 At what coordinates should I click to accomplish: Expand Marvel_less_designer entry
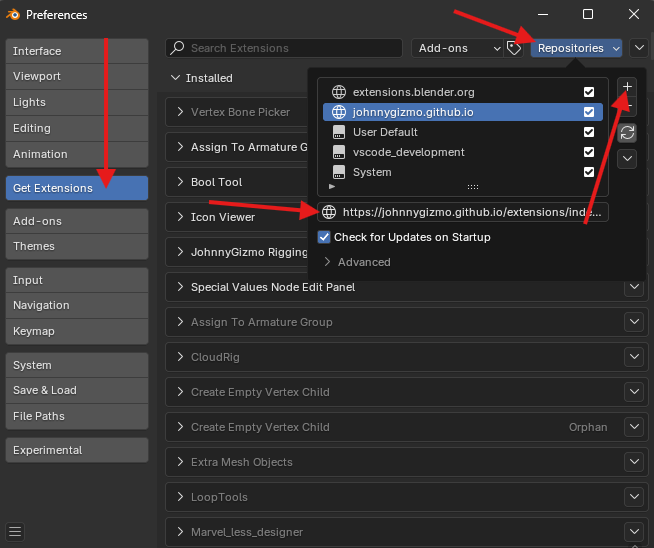pos(180,532)
